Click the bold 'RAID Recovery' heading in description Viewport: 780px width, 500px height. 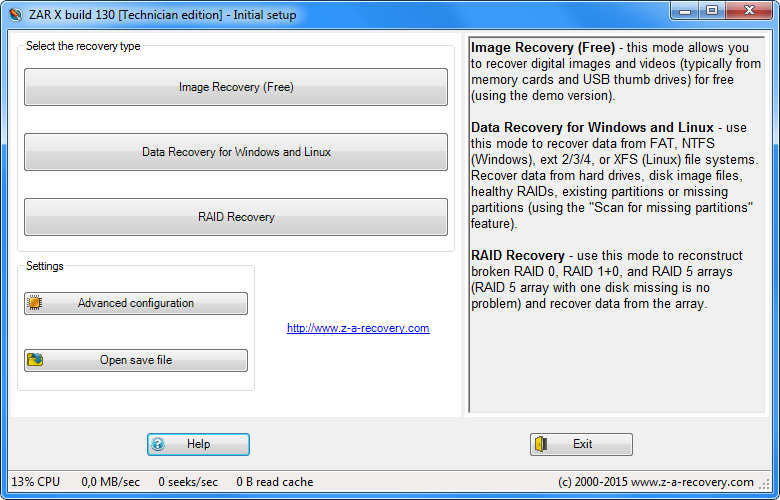coord(518,256)
